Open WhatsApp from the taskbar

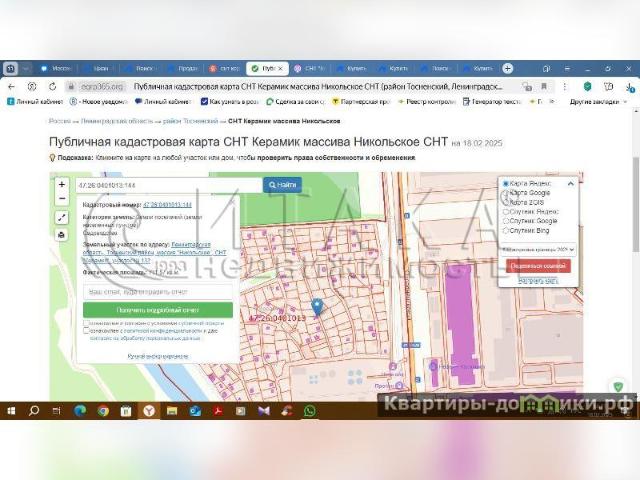309,411
